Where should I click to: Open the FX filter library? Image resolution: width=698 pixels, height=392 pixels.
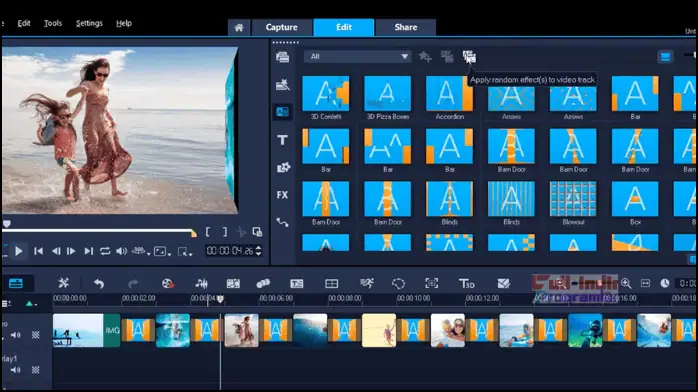point(282,195)
